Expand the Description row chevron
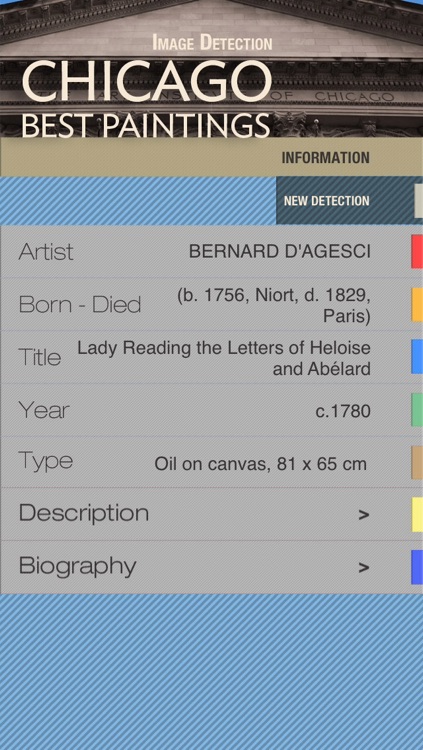The image size is (423, 750). point(364,515)
